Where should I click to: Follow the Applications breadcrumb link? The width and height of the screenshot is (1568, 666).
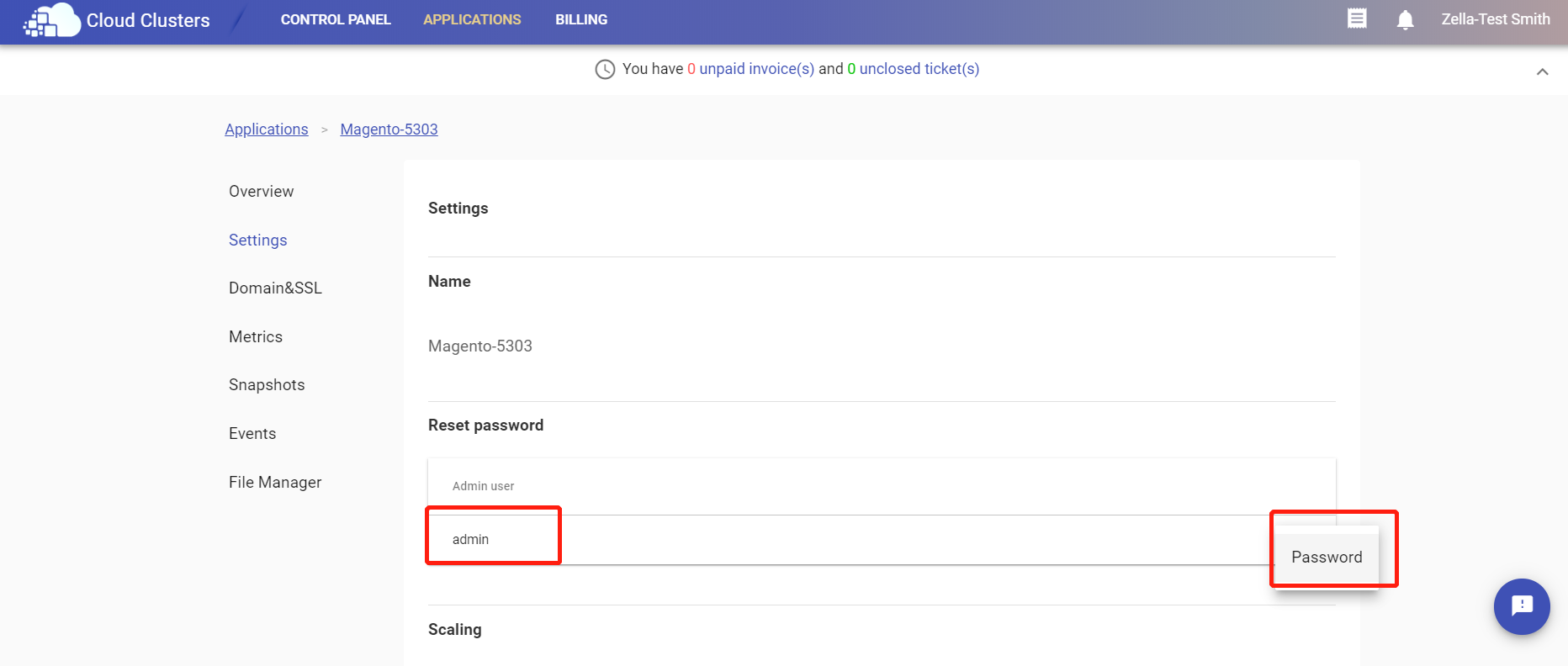267,129
